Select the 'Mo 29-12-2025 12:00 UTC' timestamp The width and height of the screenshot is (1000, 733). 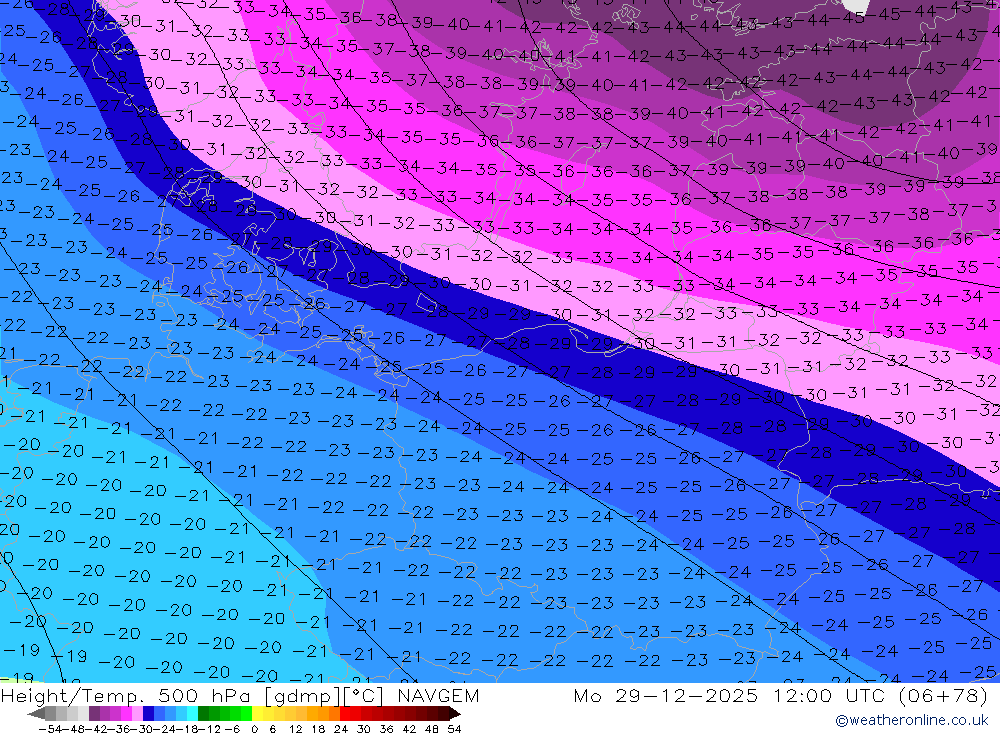tap(729, 695)
